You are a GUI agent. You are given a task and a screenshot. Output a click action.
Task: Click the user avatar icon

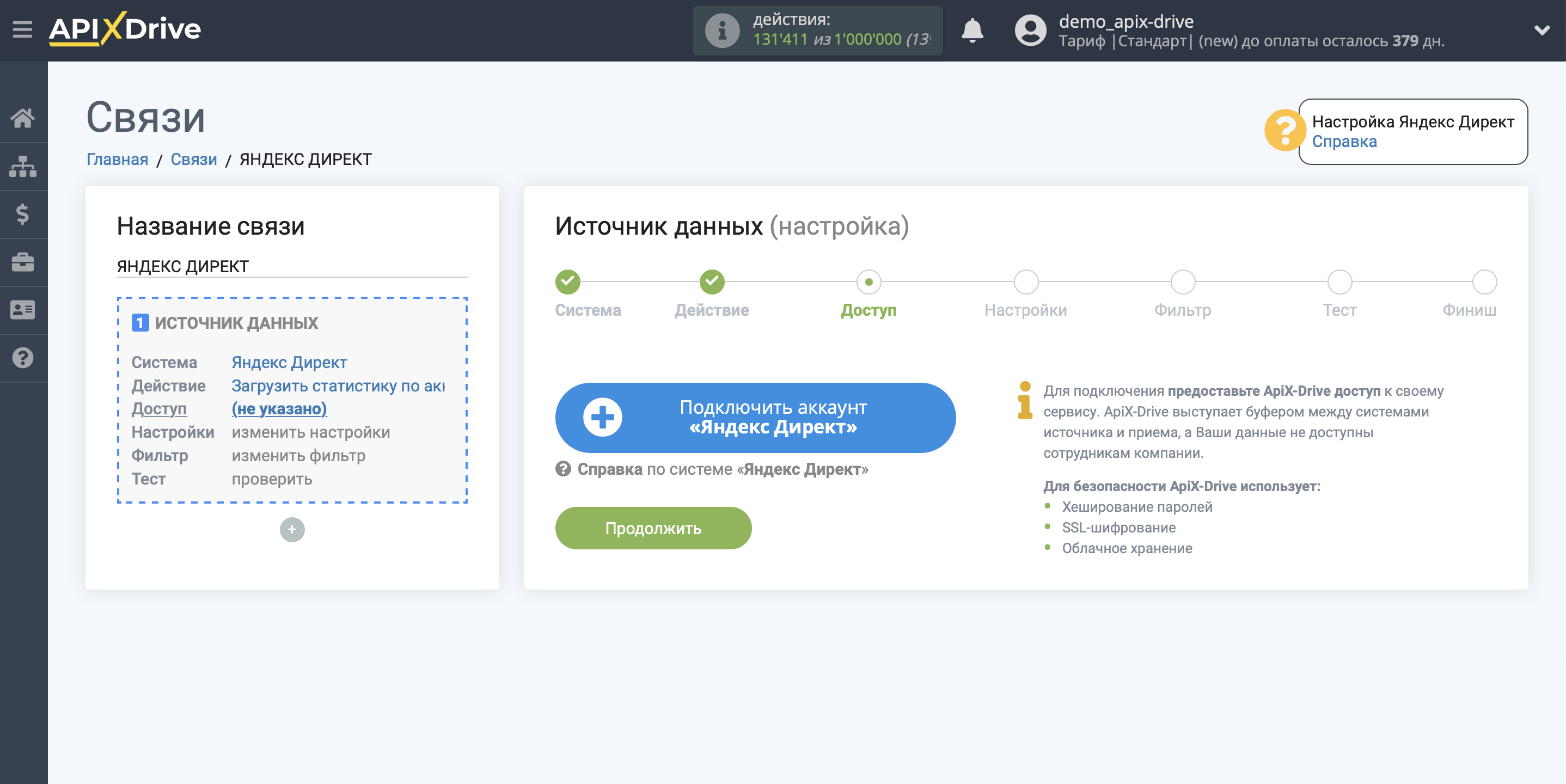tap(1030, 30)
